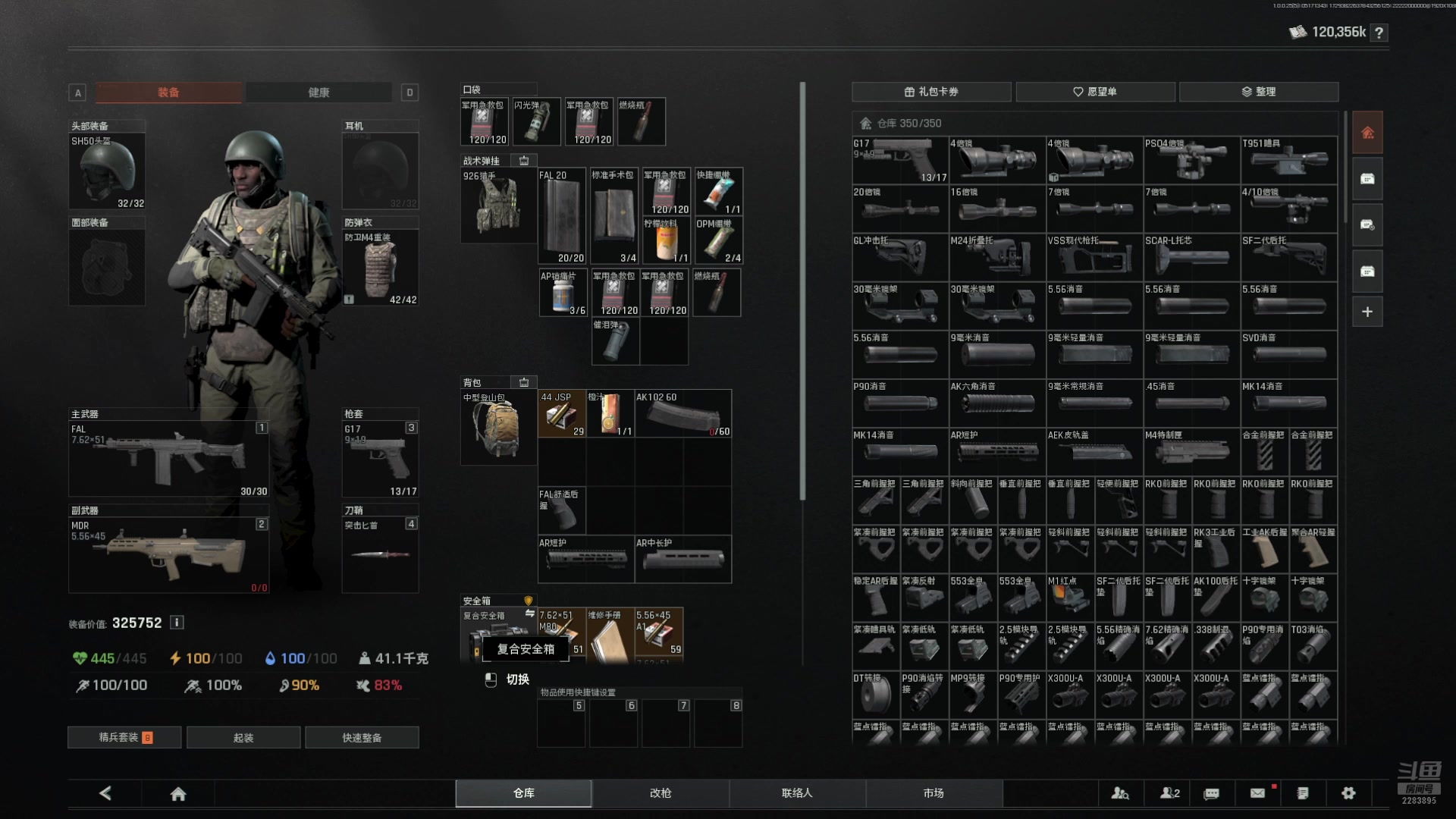The height and width of the screenshot is (819, 1456).
Task: Click the inventory column scrollbar
Action: [x=802, y=291]
